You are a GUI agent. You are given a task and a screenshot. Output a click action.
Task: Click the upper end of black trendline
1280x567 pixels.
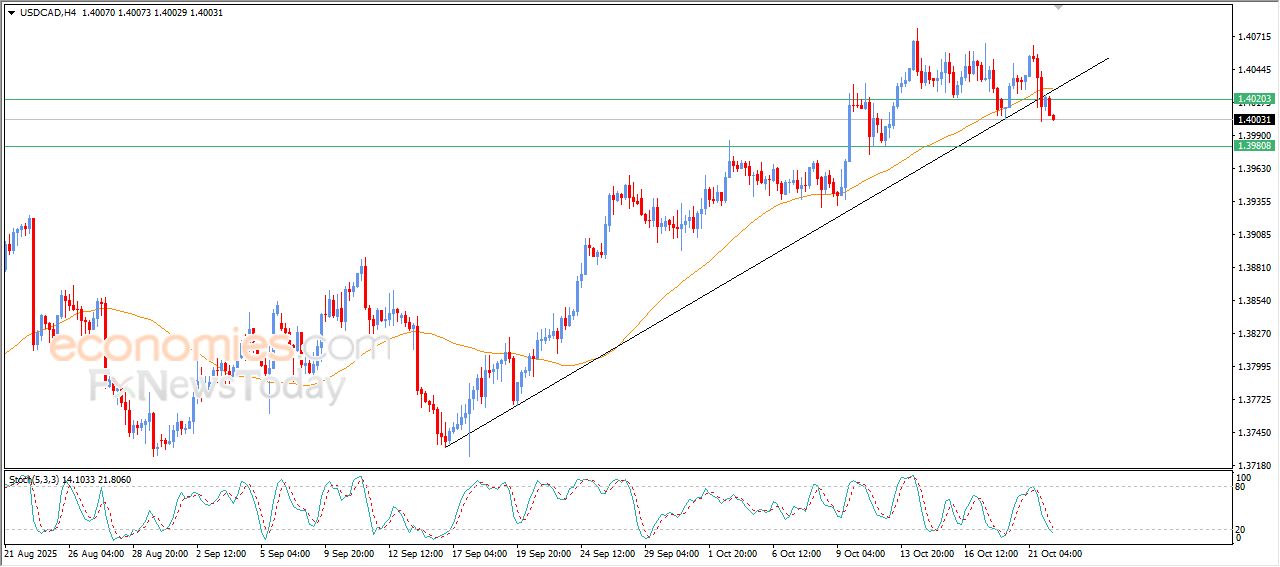coord(1108,59)
